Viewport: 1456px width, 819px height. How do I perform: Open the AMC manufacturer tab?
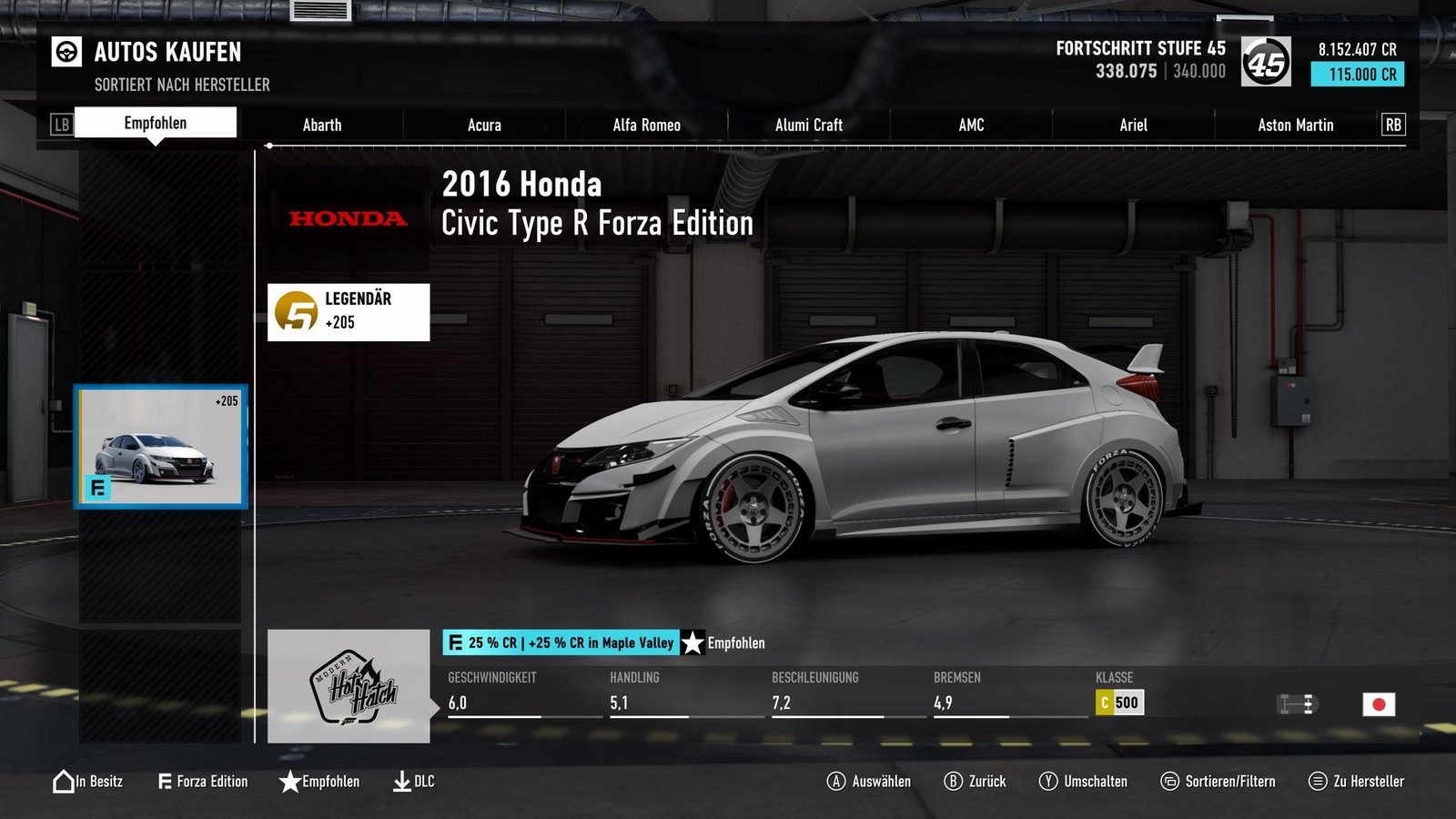971,125
